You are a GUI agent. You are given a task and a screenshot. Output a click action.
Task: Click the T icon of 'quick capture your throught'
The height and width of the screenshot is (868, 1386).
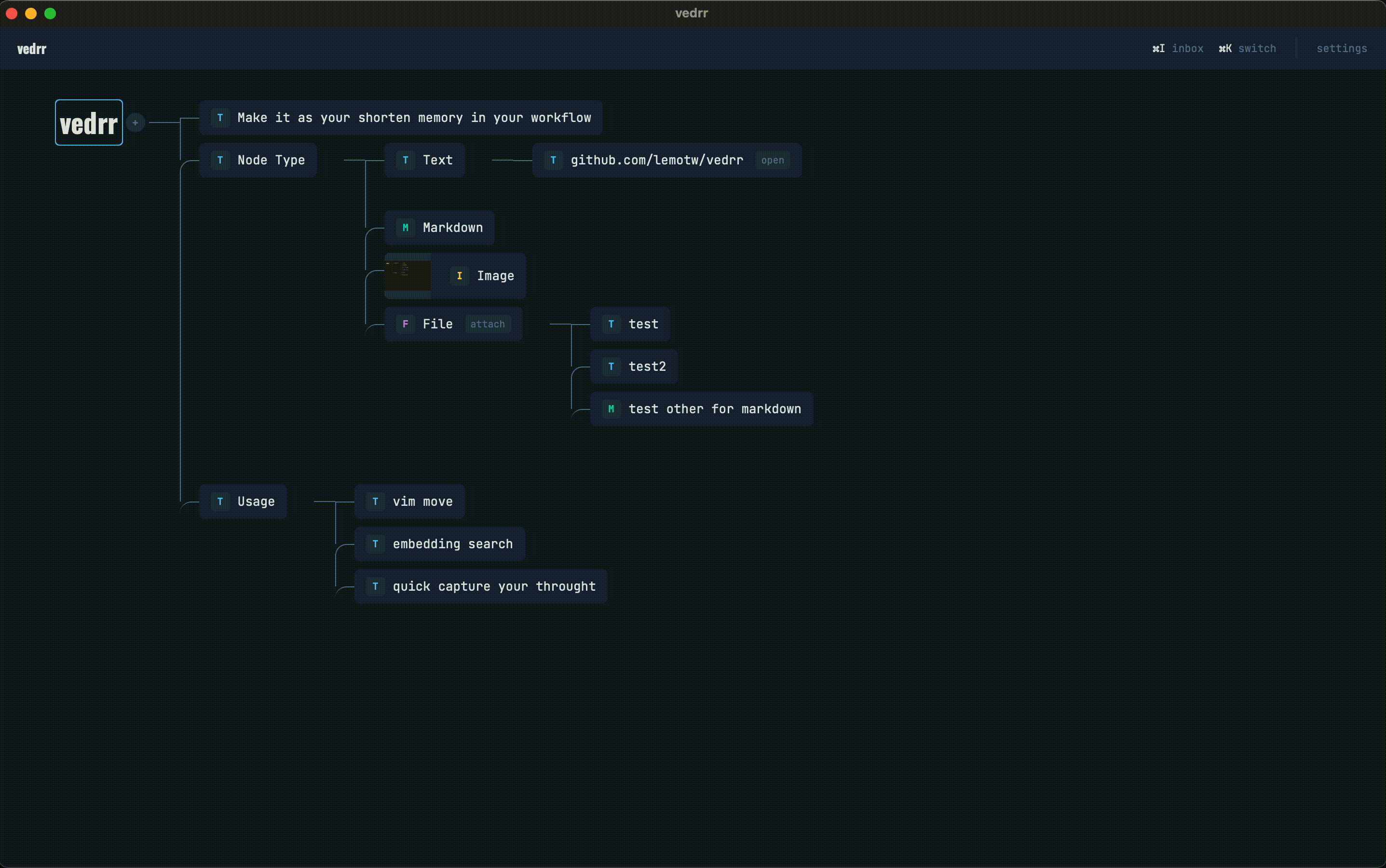(x=375, y=587)
